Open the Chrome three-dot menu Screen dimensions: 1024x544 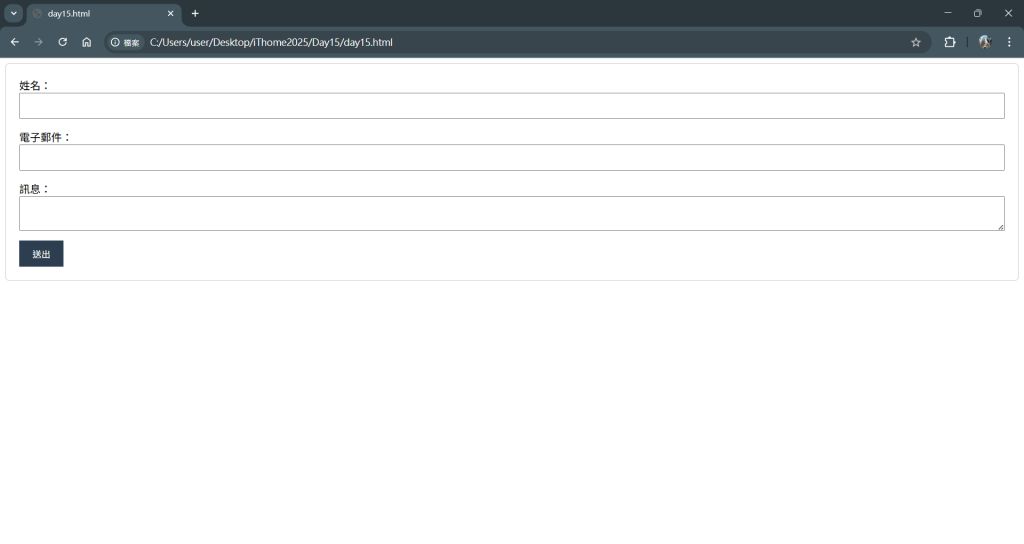click(x=1009, y=42)
